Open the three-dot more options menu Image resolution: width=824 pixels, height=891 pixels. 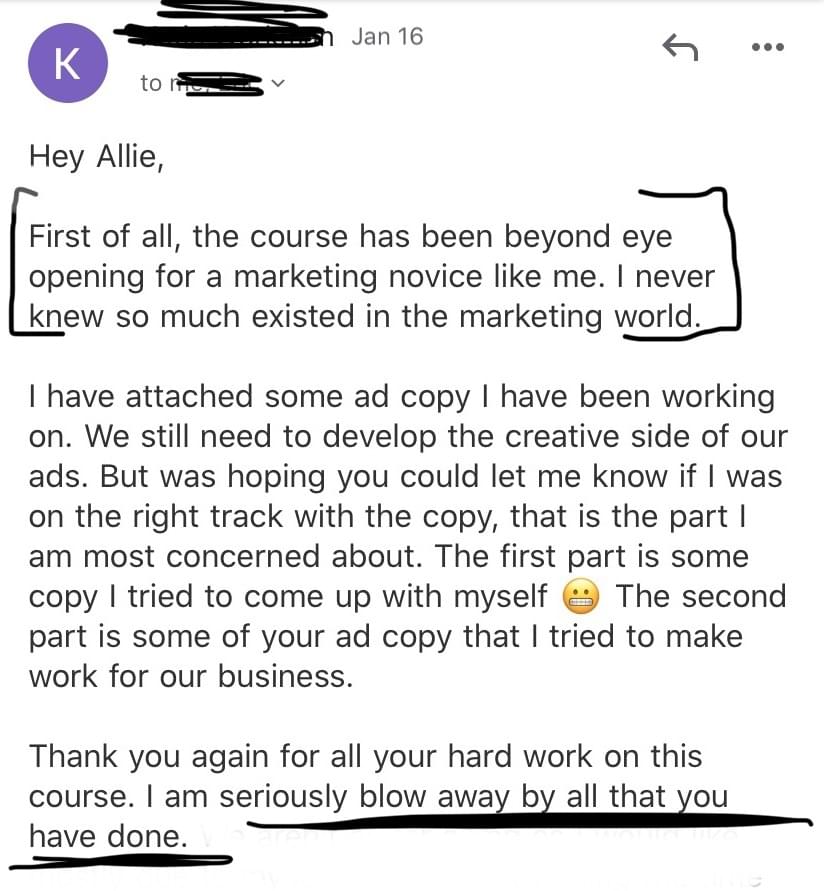(768, 47)
